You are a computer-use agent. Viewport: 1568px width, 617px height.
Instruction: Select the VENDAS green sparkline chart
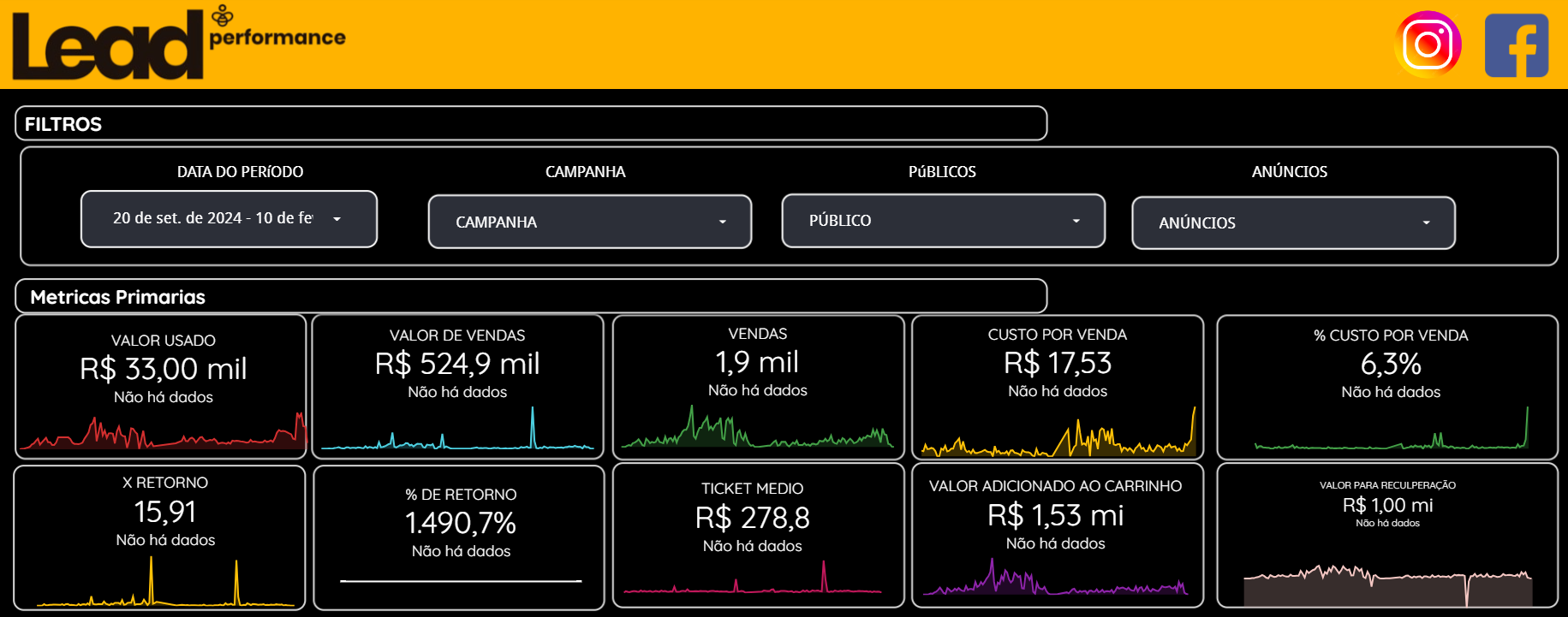[757, 431]
